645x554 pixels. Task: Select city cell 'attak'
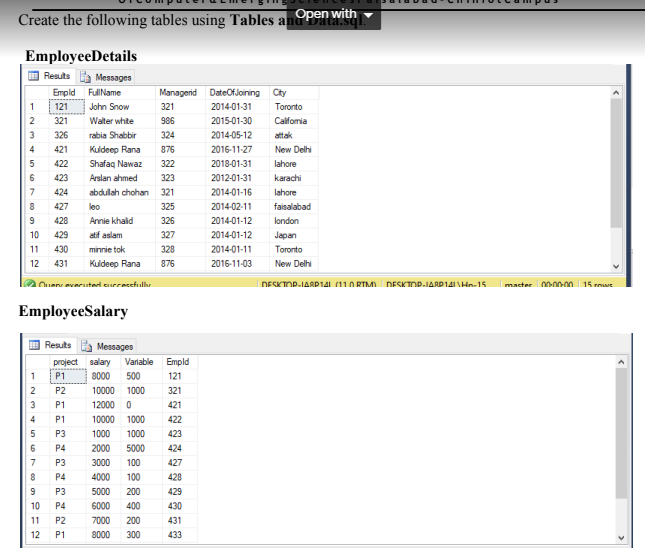click(294, 135)
